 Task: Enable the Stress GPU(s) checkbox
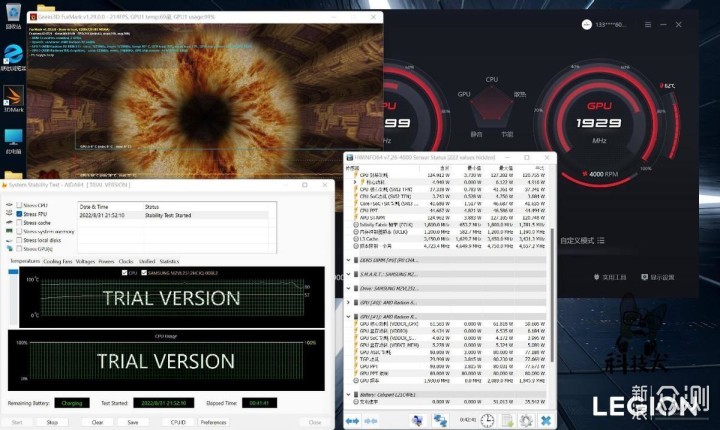point(19,249)
